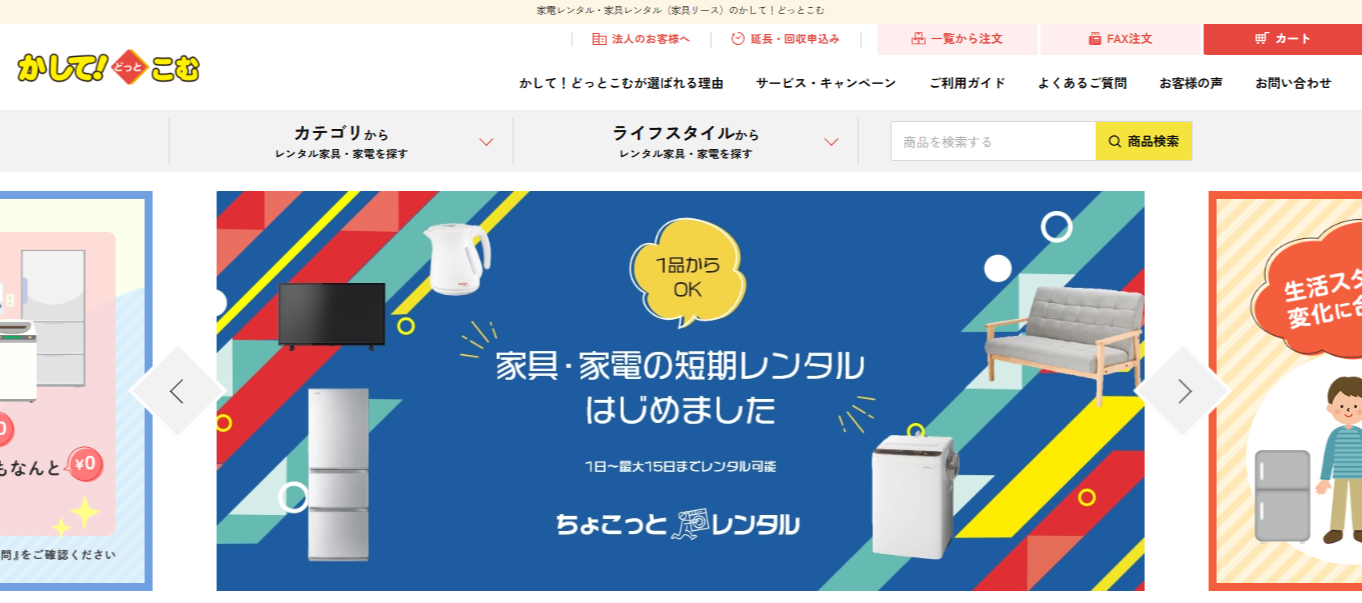This screenshot has width=1362, height=603.
Task: Click the fax machine icon beside FAX注文
Action: click(1095, 39)
